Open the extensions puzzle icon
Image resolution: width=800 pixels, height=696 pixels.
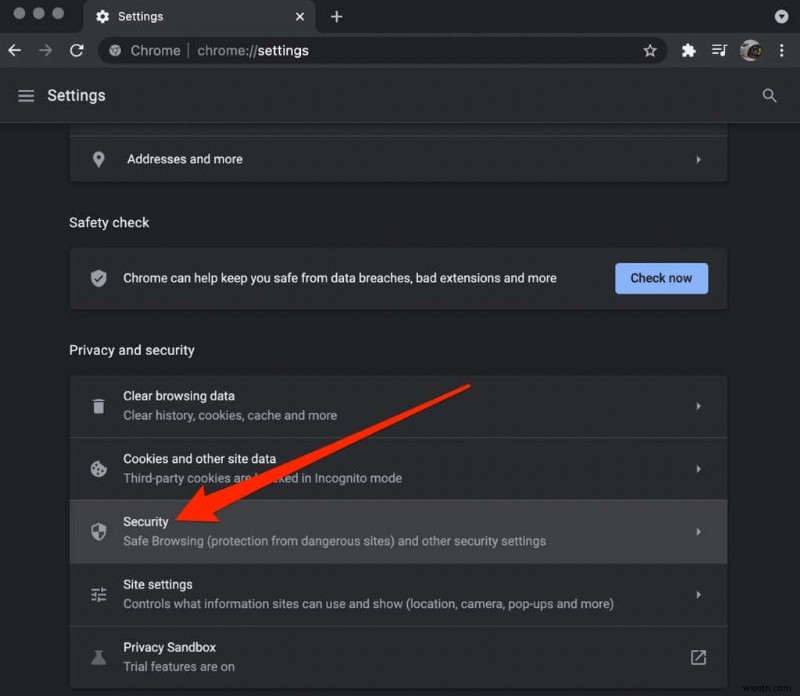tap(689, 50)
